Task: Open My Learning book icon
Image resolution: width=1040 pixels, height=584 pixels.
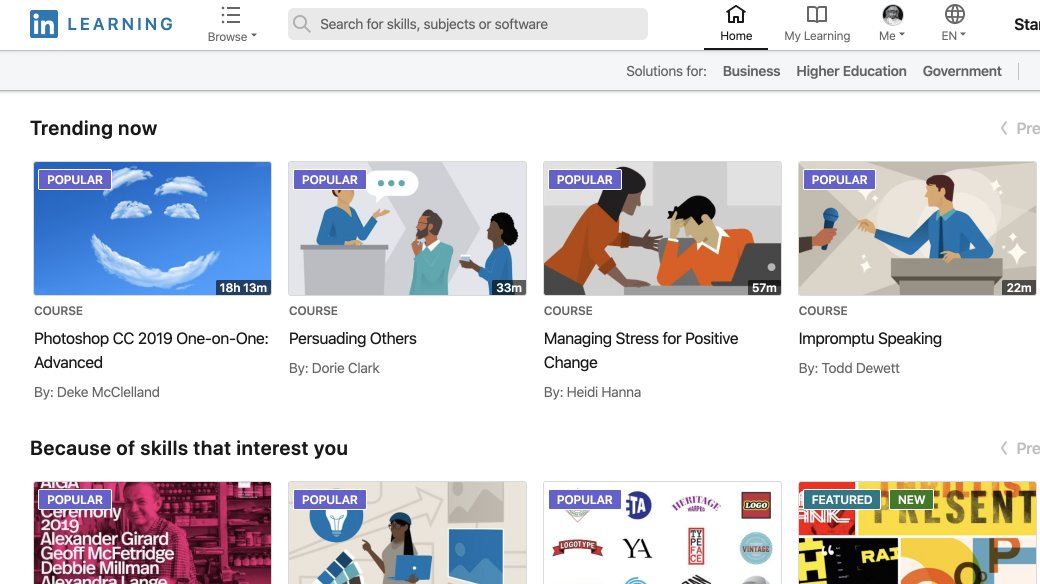Action: click(x=816, y=14)
